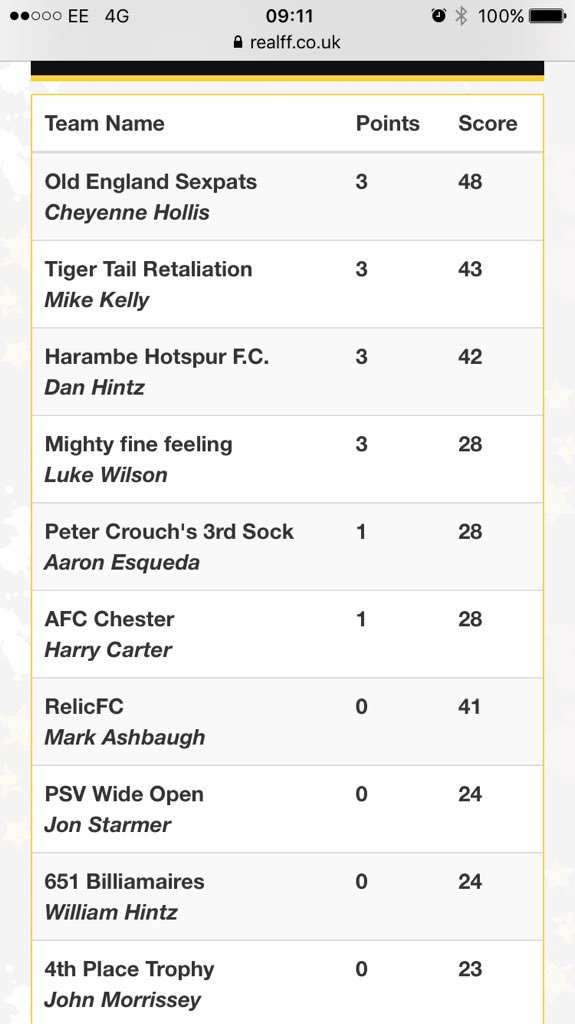
Task: Tap the padlock icon in address bar
Action: [x=238, y=42]
